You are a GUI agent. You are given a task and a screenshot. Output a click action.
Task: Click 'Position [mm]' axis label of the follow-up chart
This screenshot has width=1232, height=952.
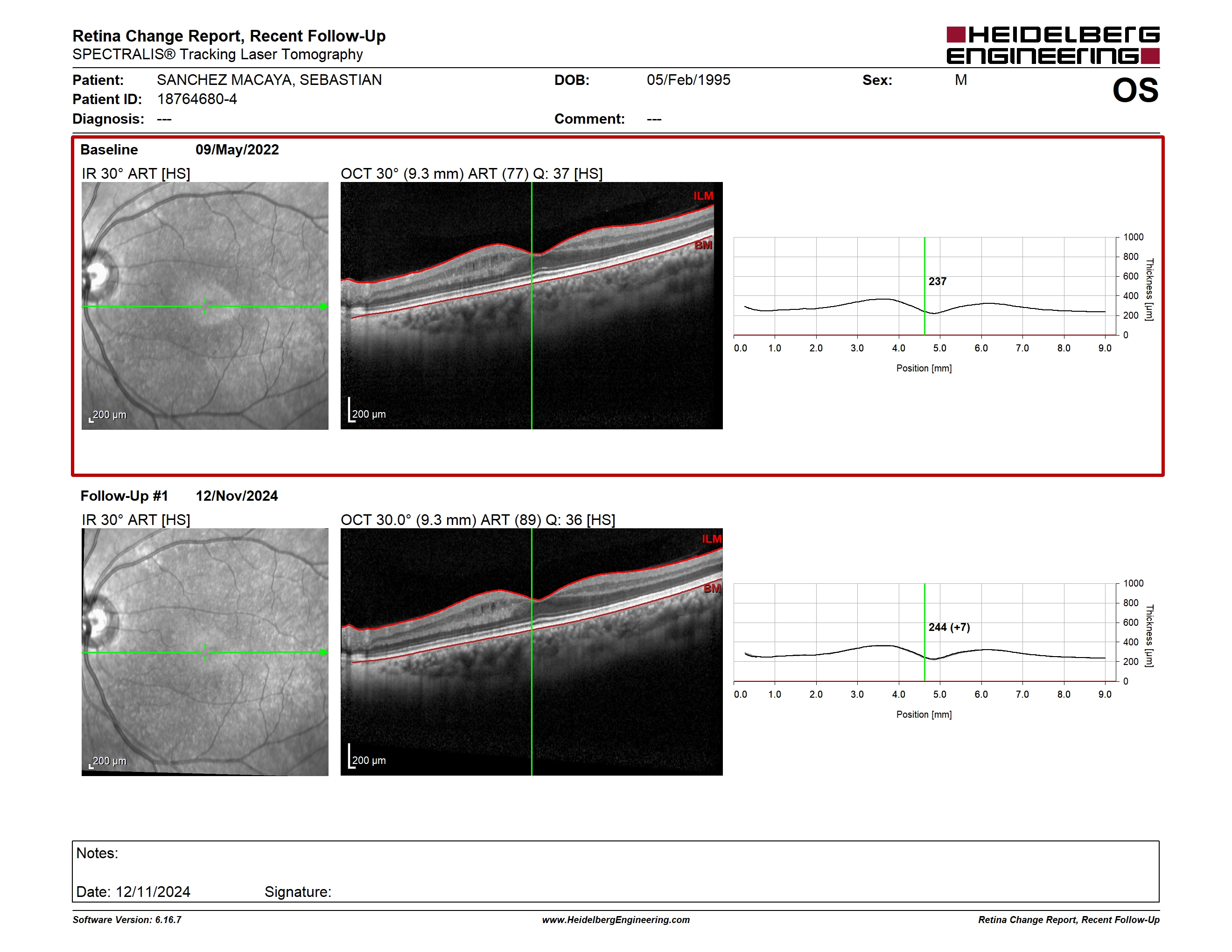(924, 714)
